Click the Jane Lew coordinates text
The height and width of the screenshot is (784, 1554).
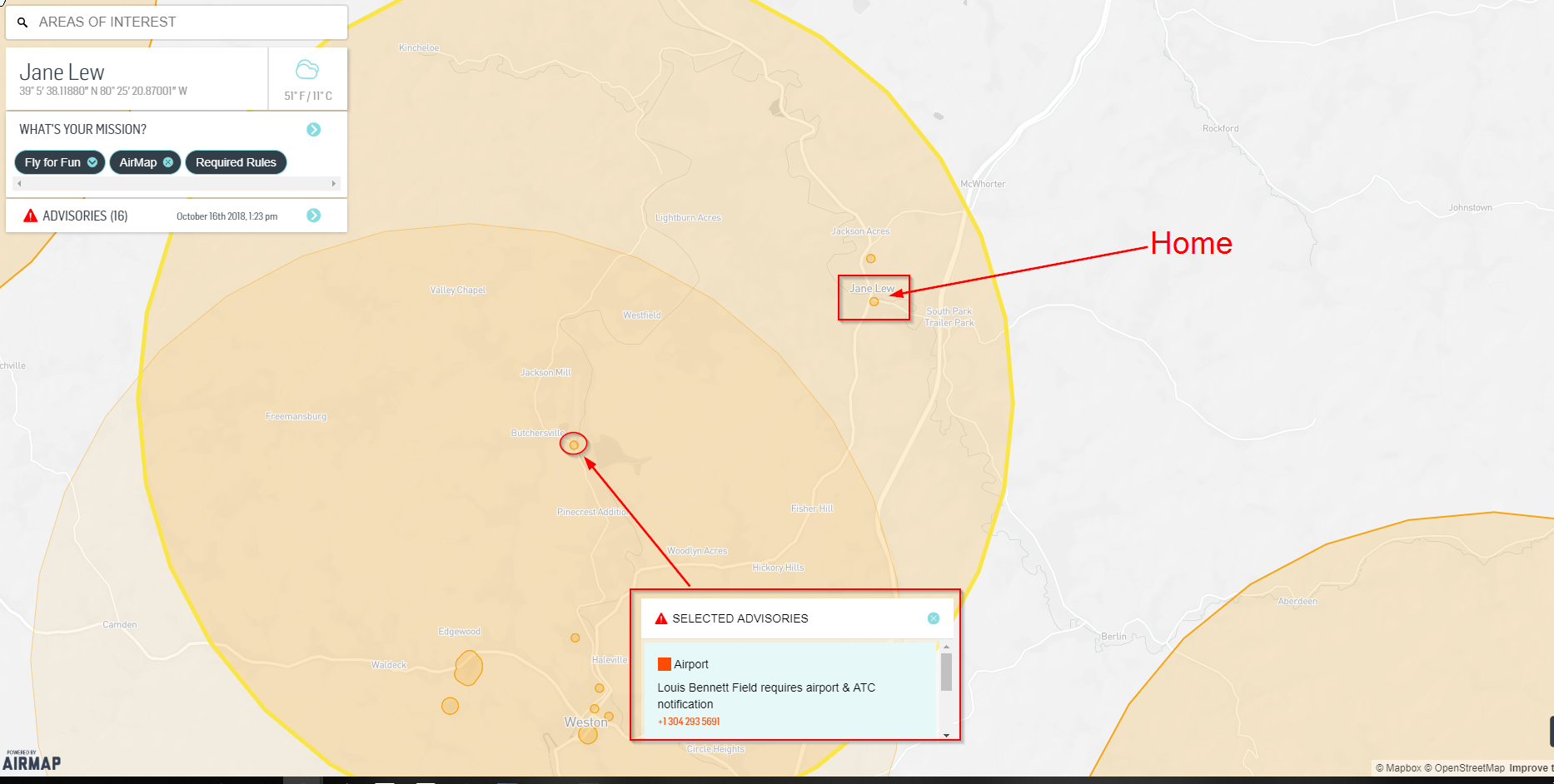coord(103,91)
